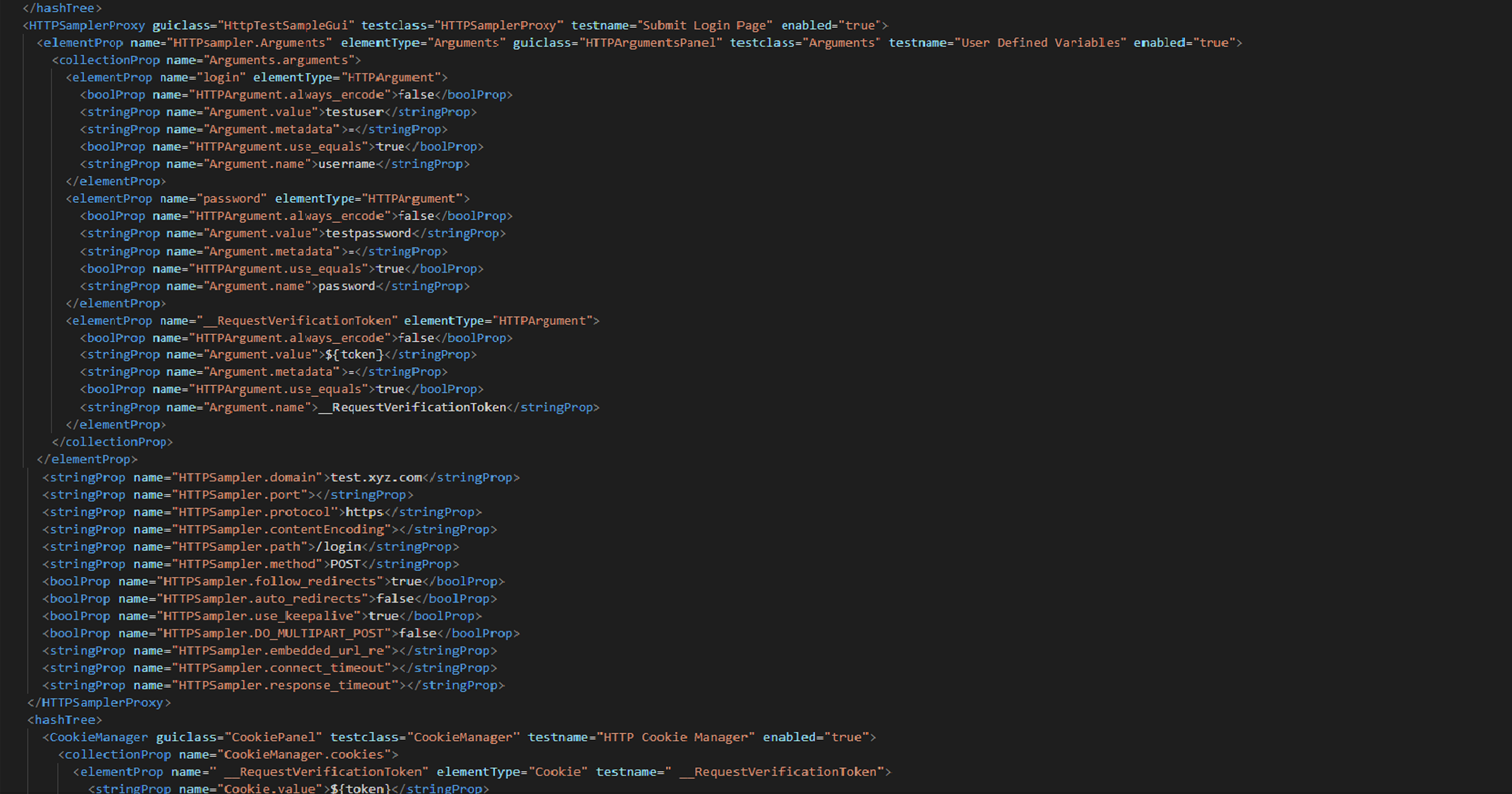The width and height of the screenshot is (1512, 794).
Task: Select the "HttpTestSampleGui" guiclass value
Action: [x=286, y=25]
